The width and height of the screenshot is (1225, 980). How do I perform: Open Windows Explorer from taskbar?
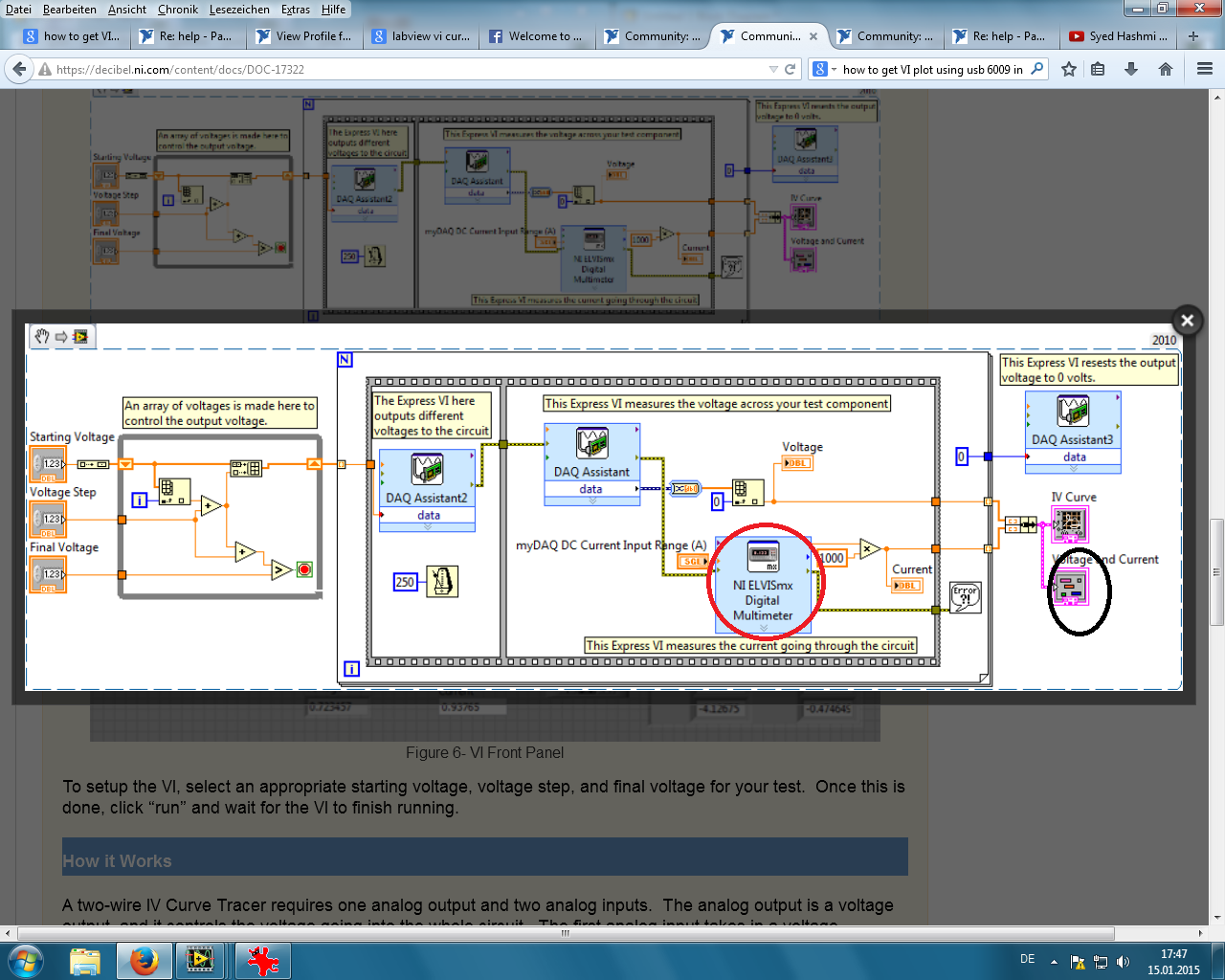tap(85, 961)
